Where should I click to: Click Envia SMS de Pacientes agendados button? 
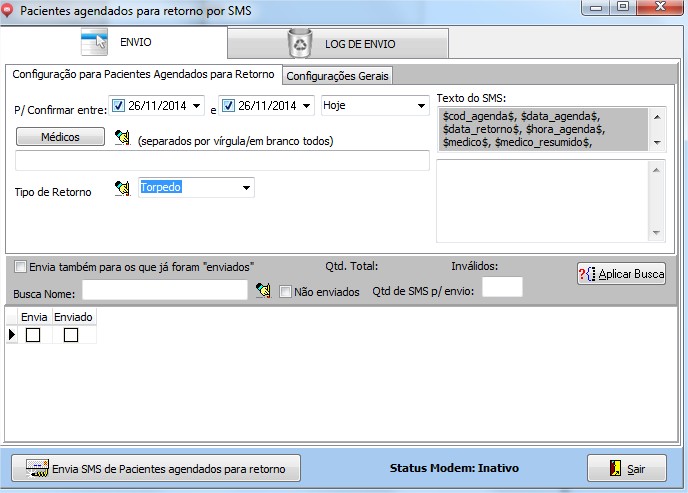click(155, 468)
